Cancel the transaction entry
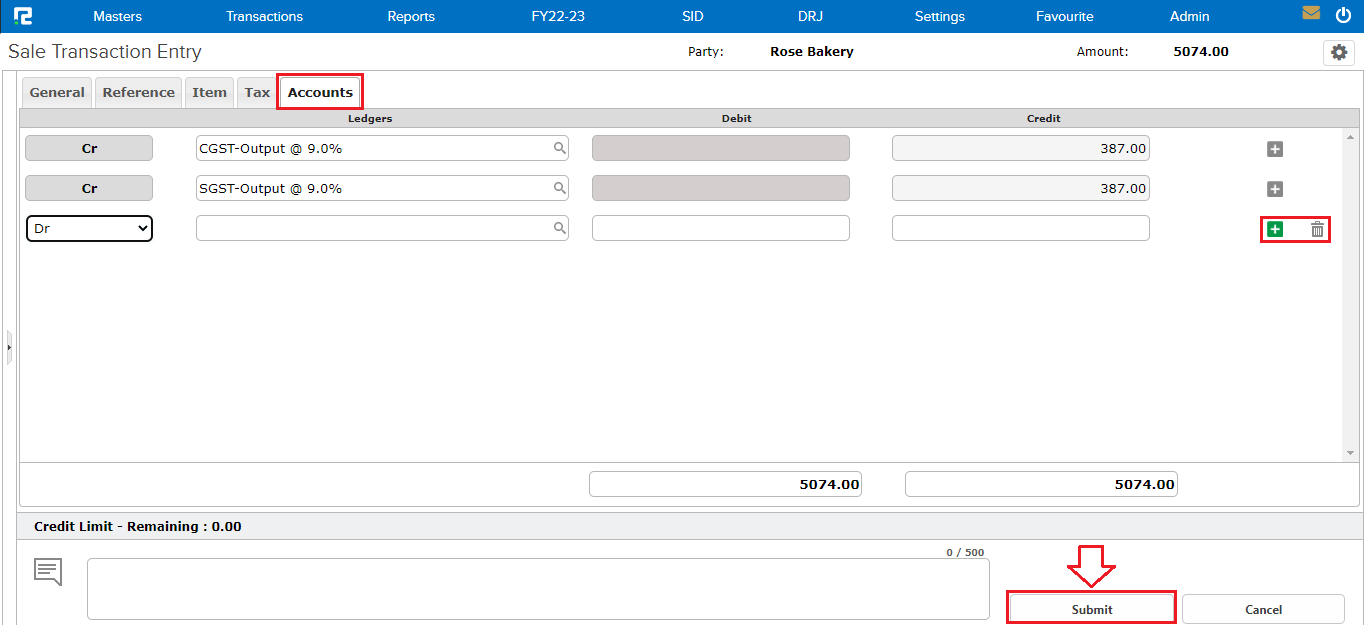The image size is (1364, 625). coord(1263,609)
